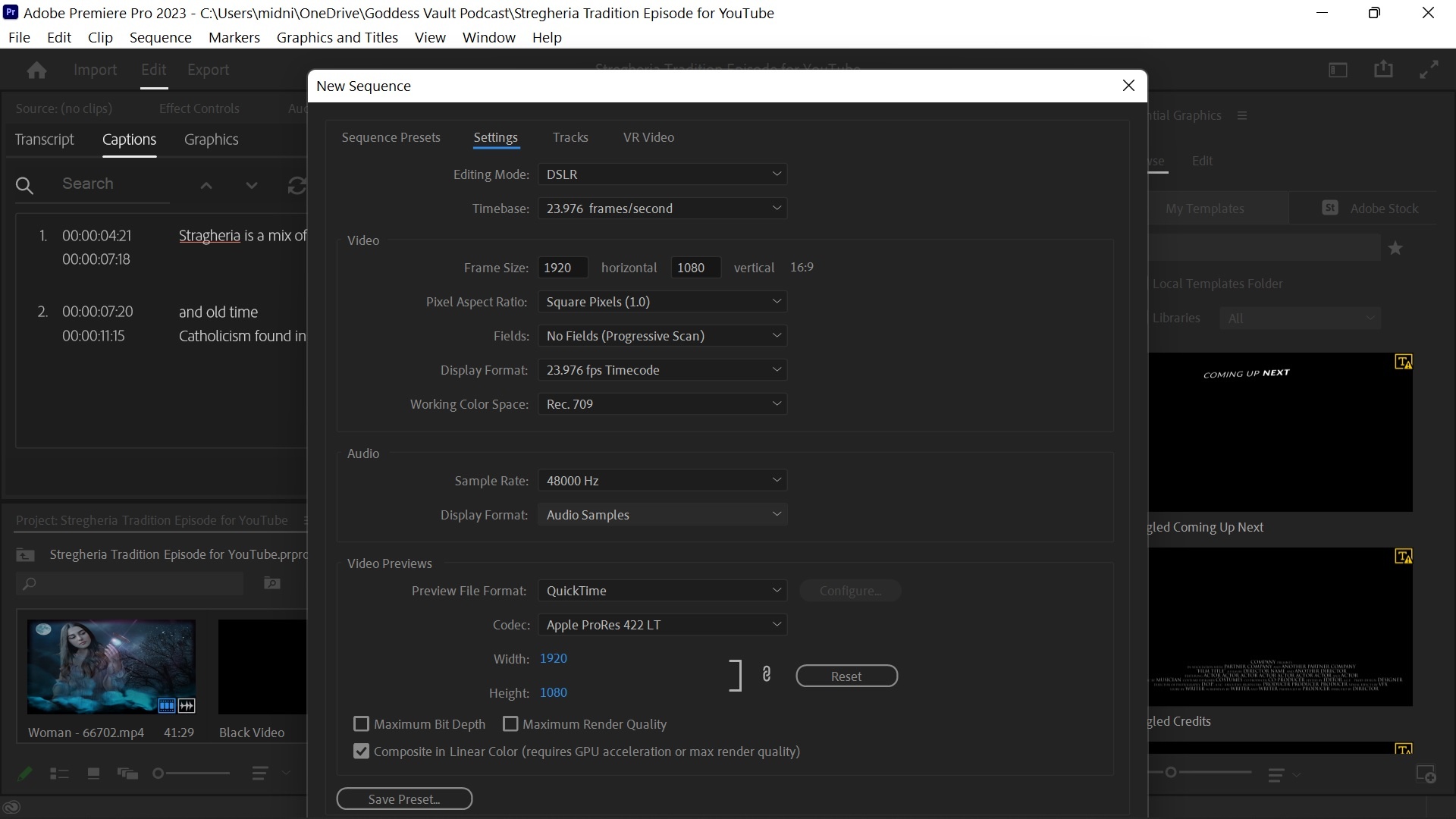The height and width of the screenshot is (819, 1456).
Task: Click the Home icon in workspace bar
Action: [x=36, y=71]
